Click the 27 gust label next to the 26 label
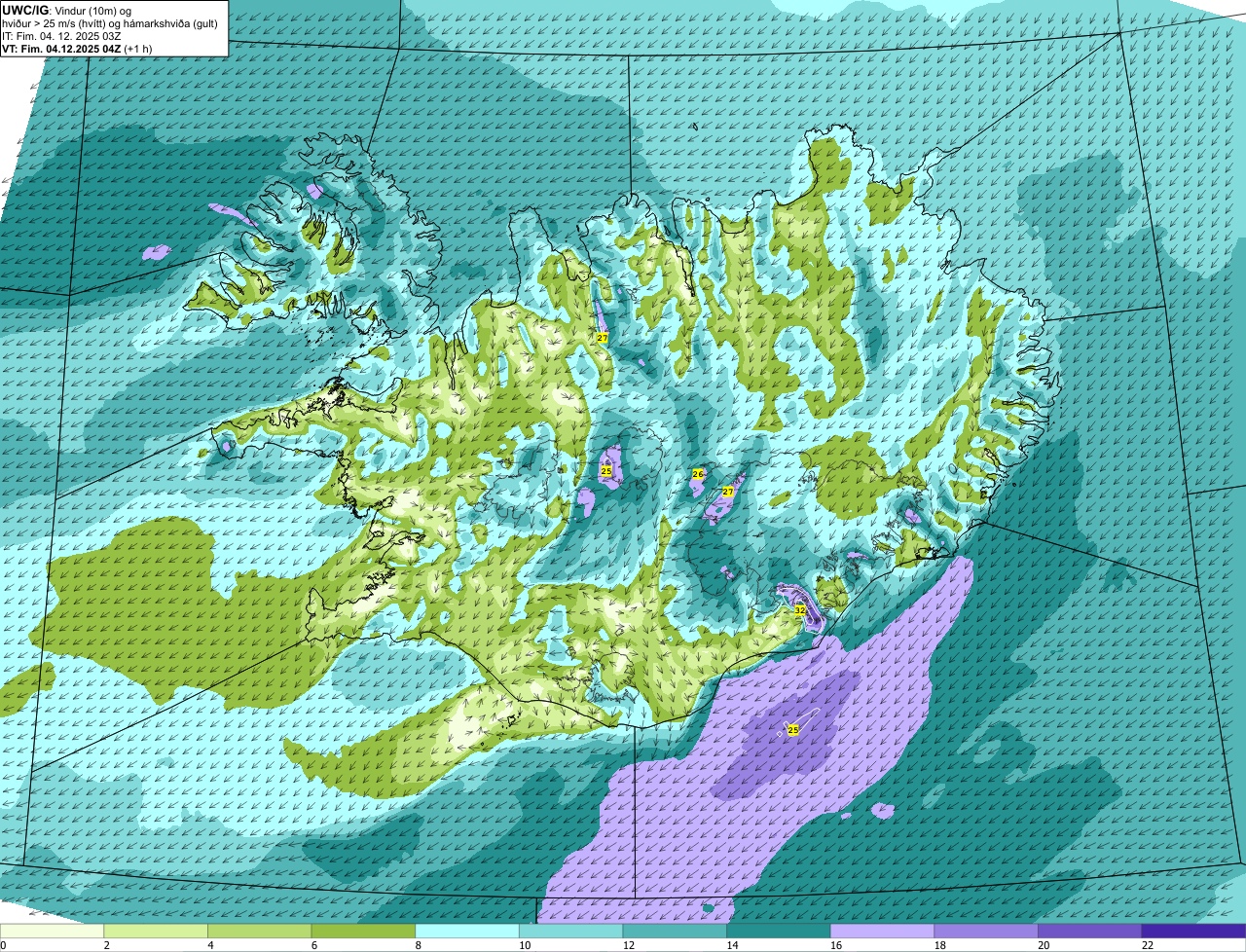The height and width of the screenshot is (952, 1246). 727,492
